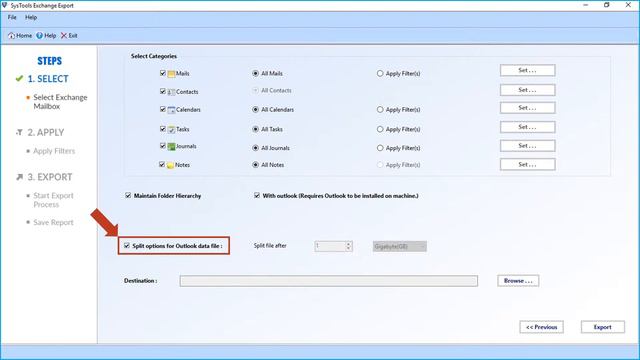Select the All Notes radio button
The height and width of the screenshot is (360, 640).
(256, 165)
